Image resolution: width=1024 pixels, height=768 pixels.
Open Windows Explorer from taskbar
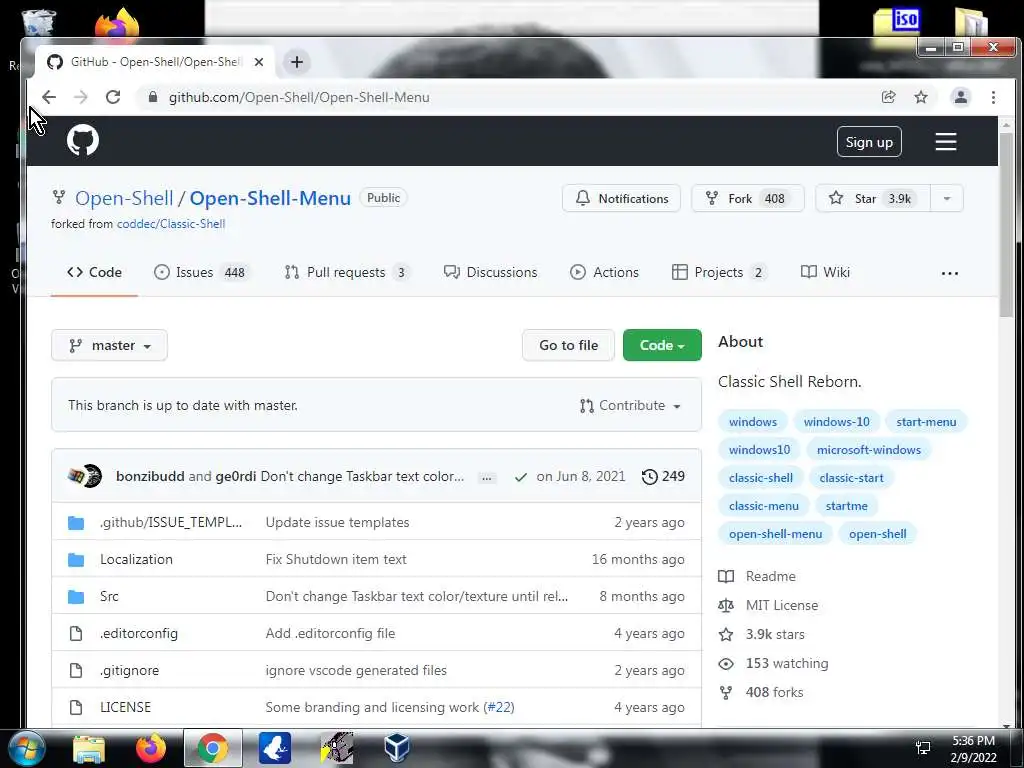pos(89,748)
